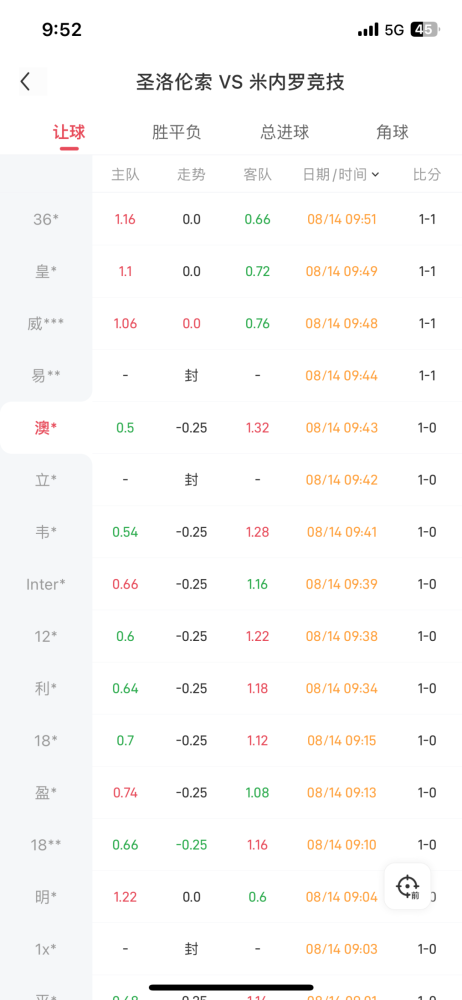Switch to the 胜平负 tab
462x1000 pixels.
177,132
